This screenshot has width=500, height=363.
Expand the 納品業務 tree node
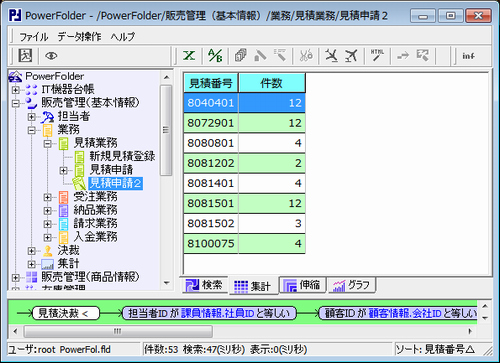(47, 211)
